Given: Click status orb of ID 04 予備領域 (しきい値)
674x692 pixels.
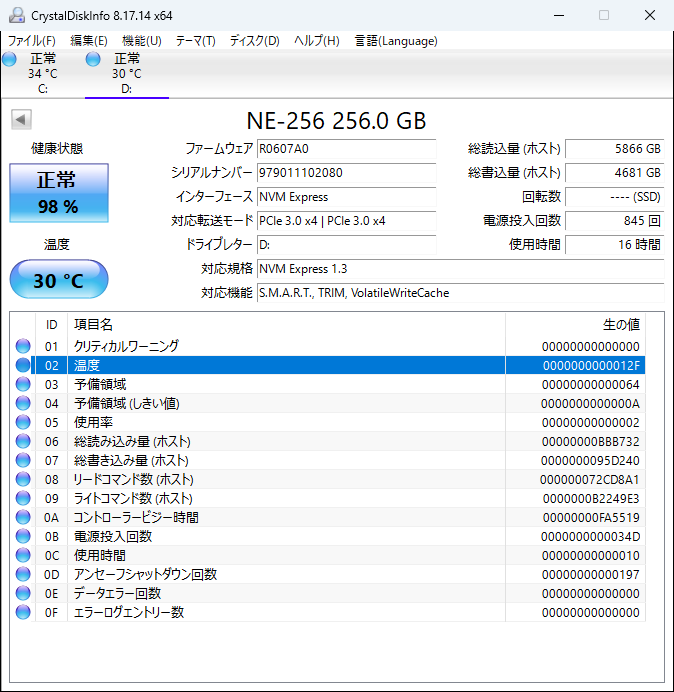Looking at the screenshot, I should [23, 403].
